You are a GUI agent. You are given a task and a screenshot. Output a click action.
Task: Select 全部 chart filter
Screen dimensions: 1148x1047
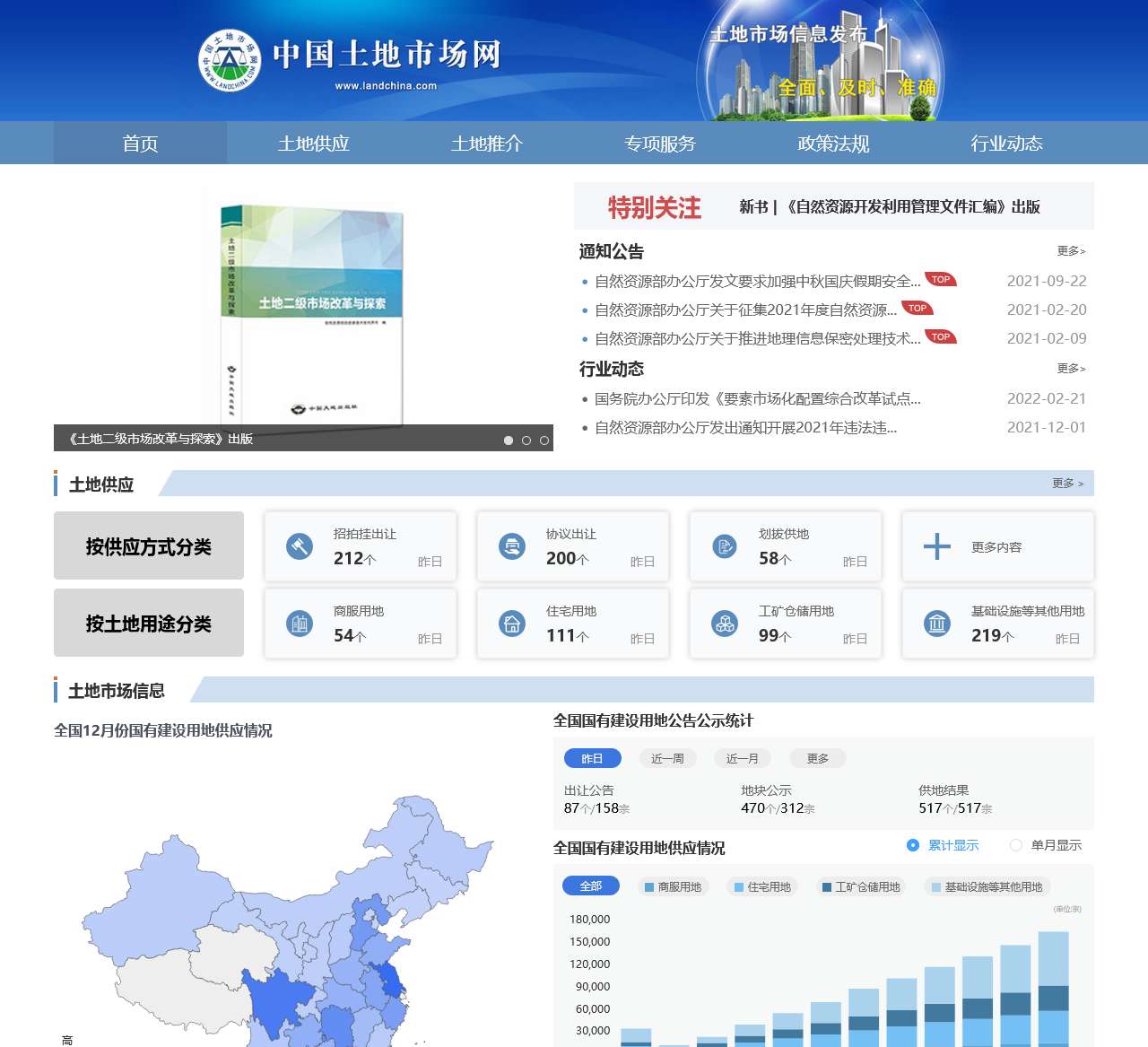(x=591, y=886)
